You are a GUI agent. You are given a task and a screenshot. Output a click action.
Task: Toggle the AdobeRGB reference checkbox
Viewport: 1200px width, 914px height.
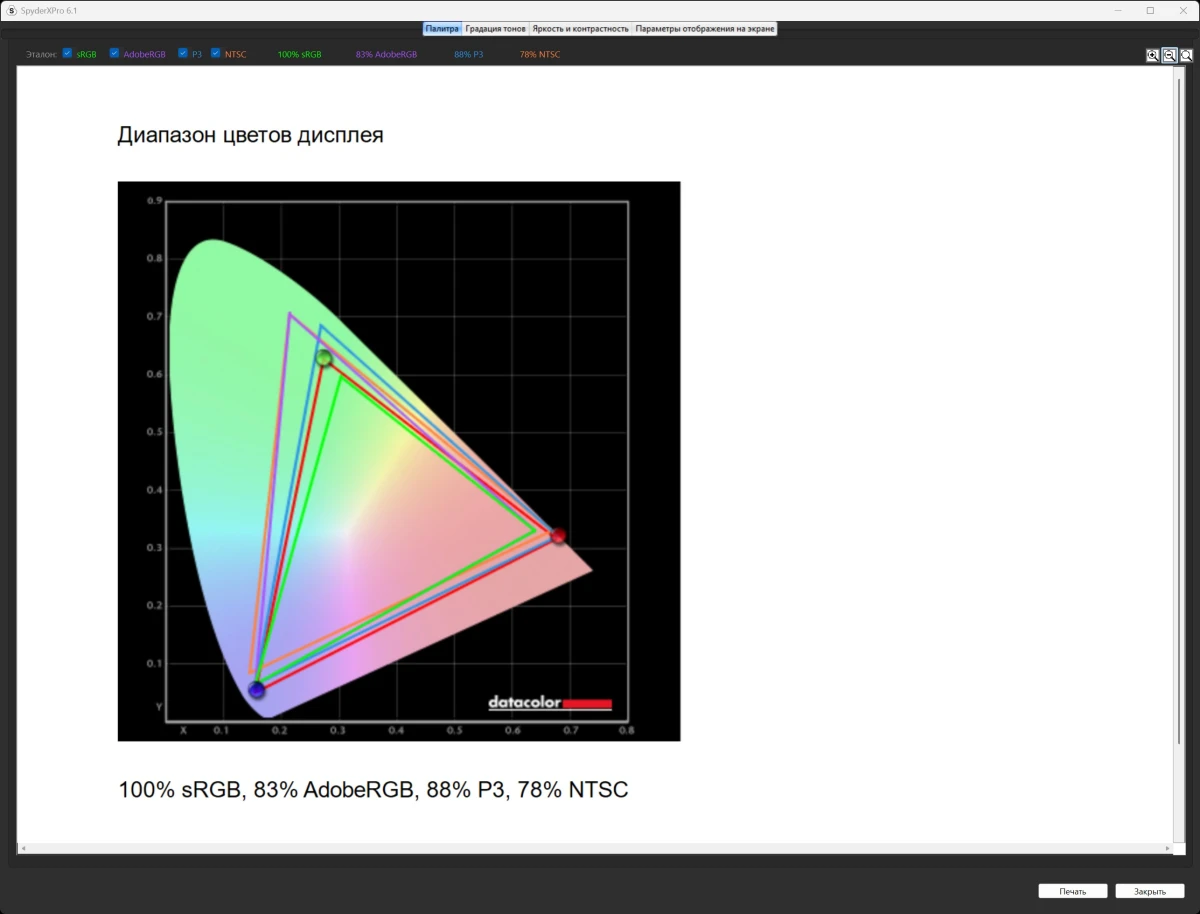pos(114,54)
